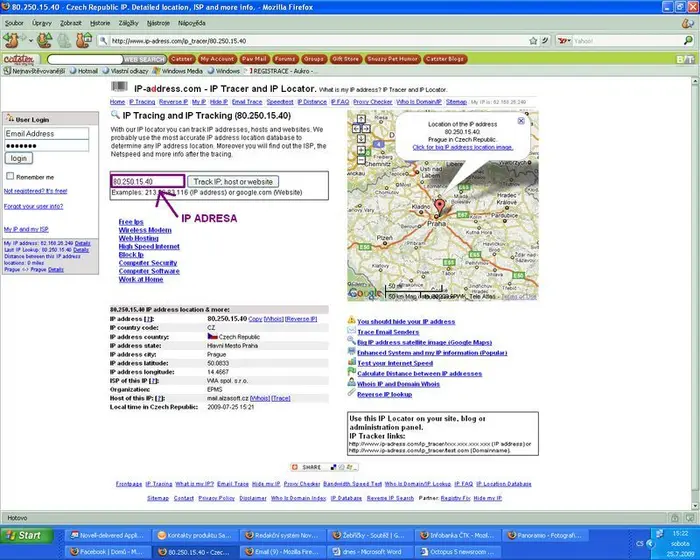Open the Nástroje menu
Screen dimensions: 700x560
[x=158, y=23]
